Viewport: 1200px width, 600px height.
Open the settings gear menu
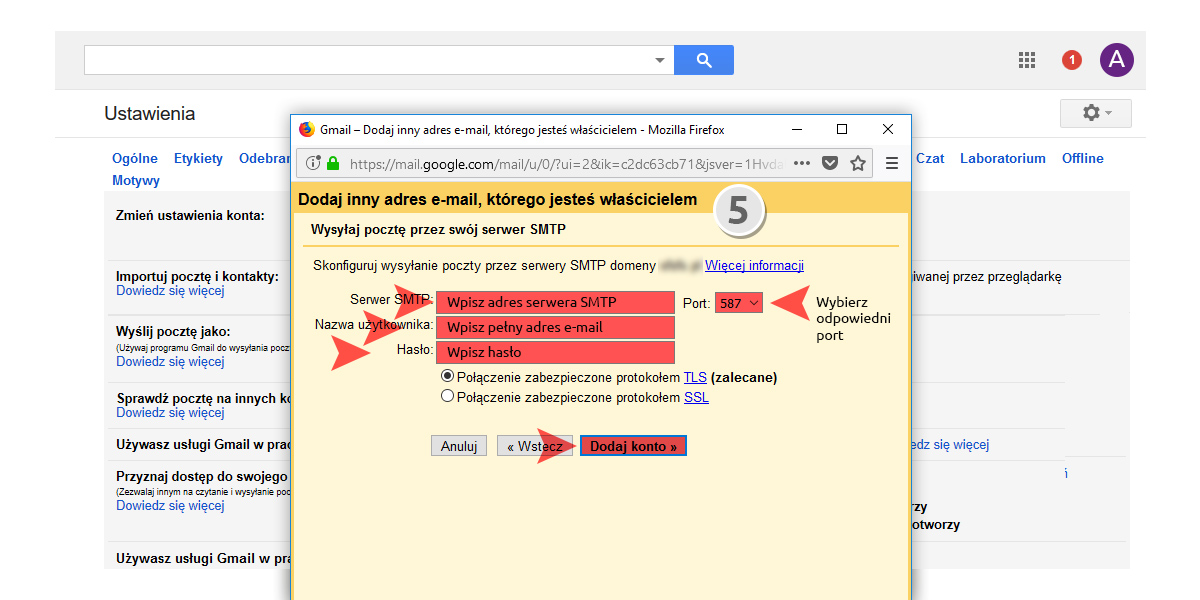[x=1095, y=113]
